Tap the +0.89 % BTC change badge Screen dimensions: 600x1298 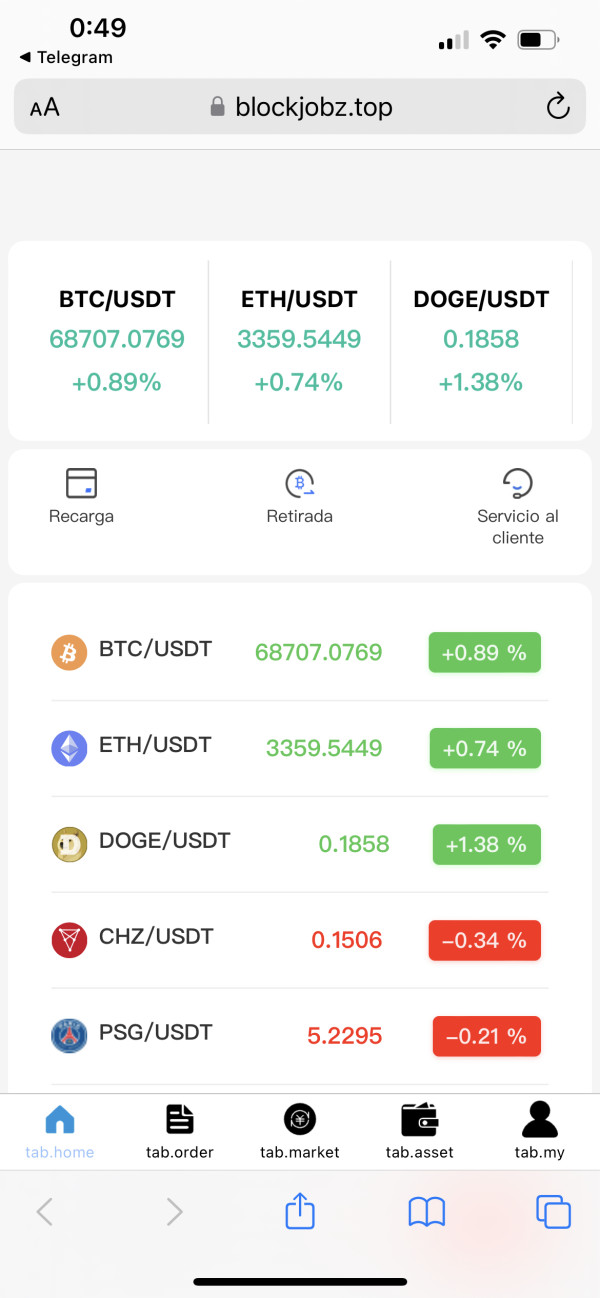point(485,653)
